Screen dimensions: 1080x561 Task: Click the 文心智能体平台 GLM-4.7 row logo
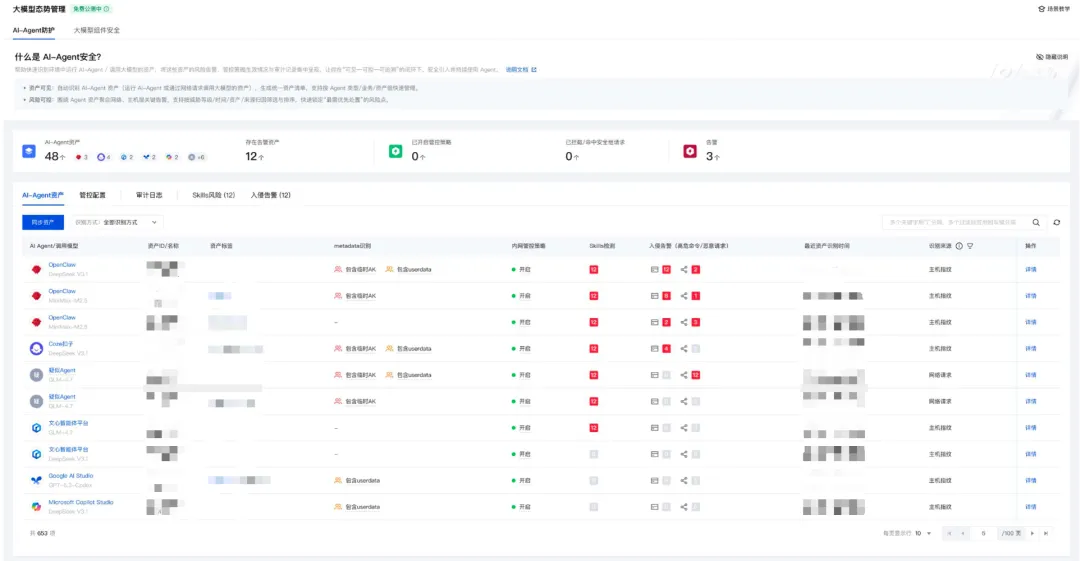pyautogui.click(x=37, y=428)
